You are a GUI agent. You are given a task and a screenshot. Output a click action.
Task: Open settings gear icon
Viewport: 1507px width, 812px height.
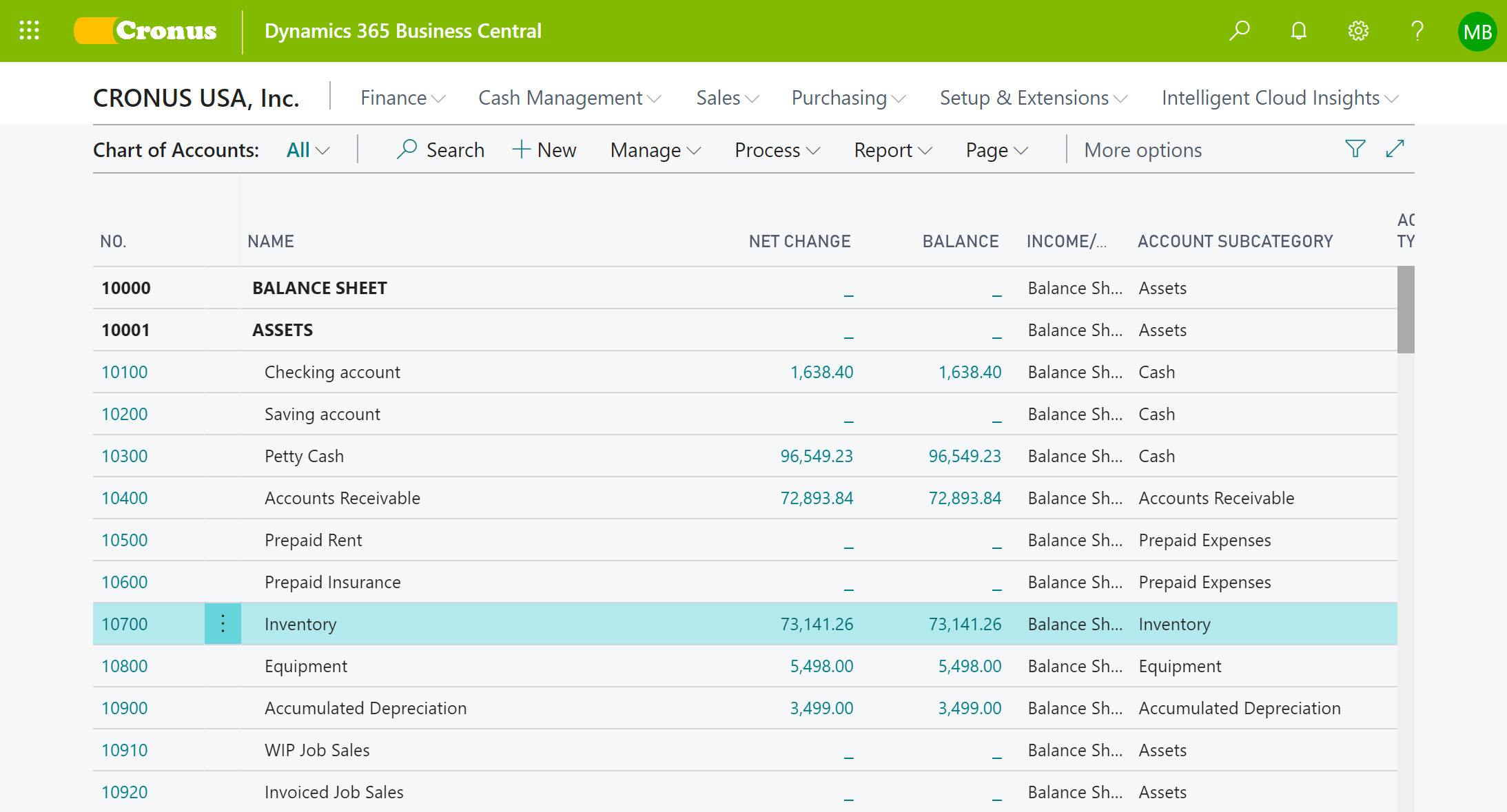1358,31
